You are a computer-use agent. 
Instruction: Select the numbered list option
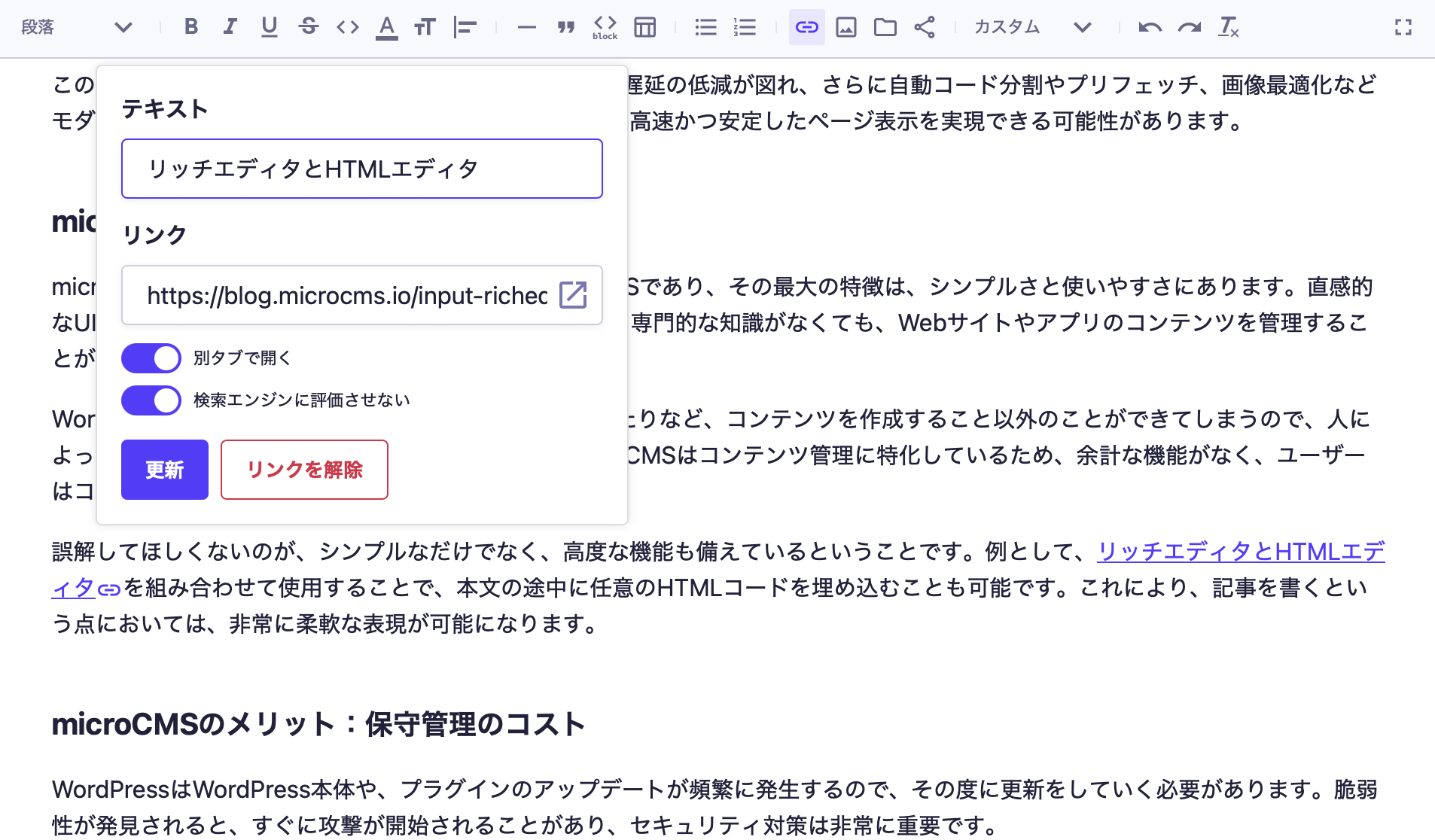coord(744,27)
